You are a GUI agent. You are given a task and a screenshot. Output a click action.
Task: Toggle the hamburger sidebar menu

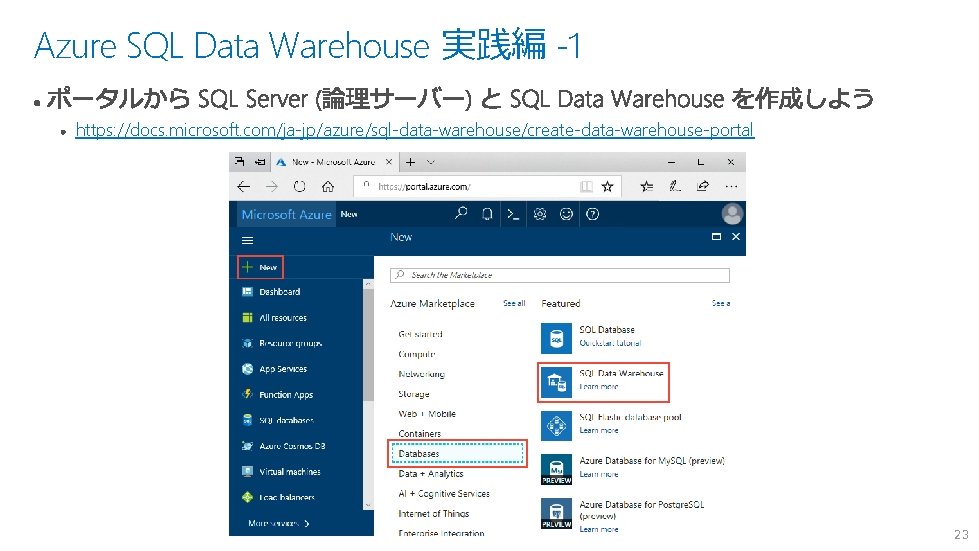click(247, 240)
